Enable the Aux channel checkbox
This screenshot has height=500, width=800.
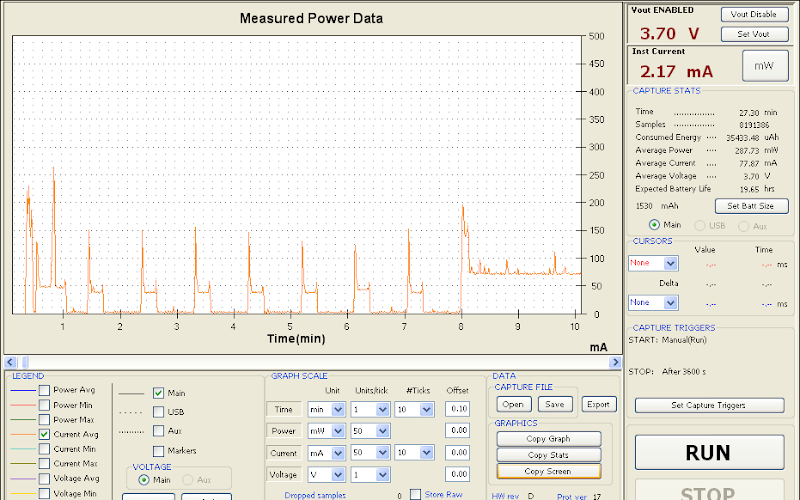click(158, 431)
